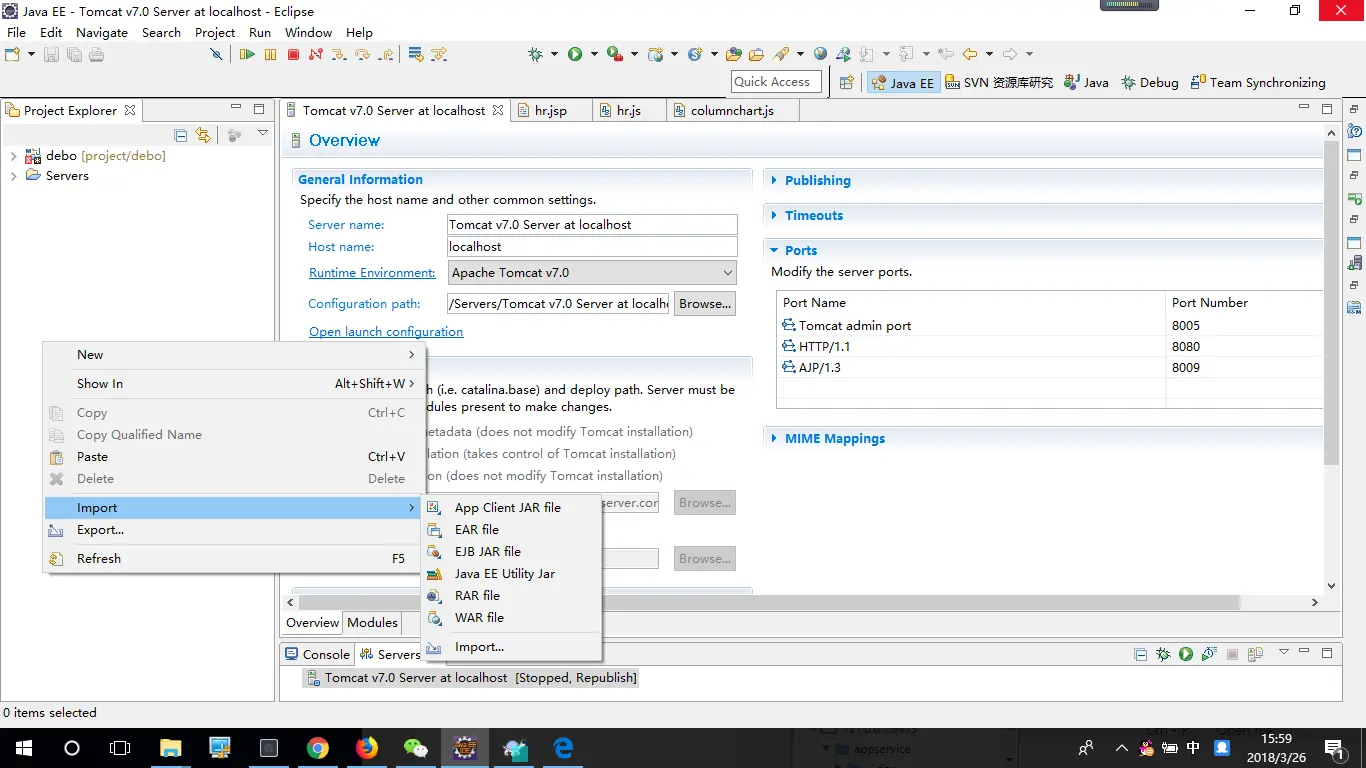This screenshot has height=768, width=1366.
Task: Choose Export... from the context menu
Action: pos(235,530)
